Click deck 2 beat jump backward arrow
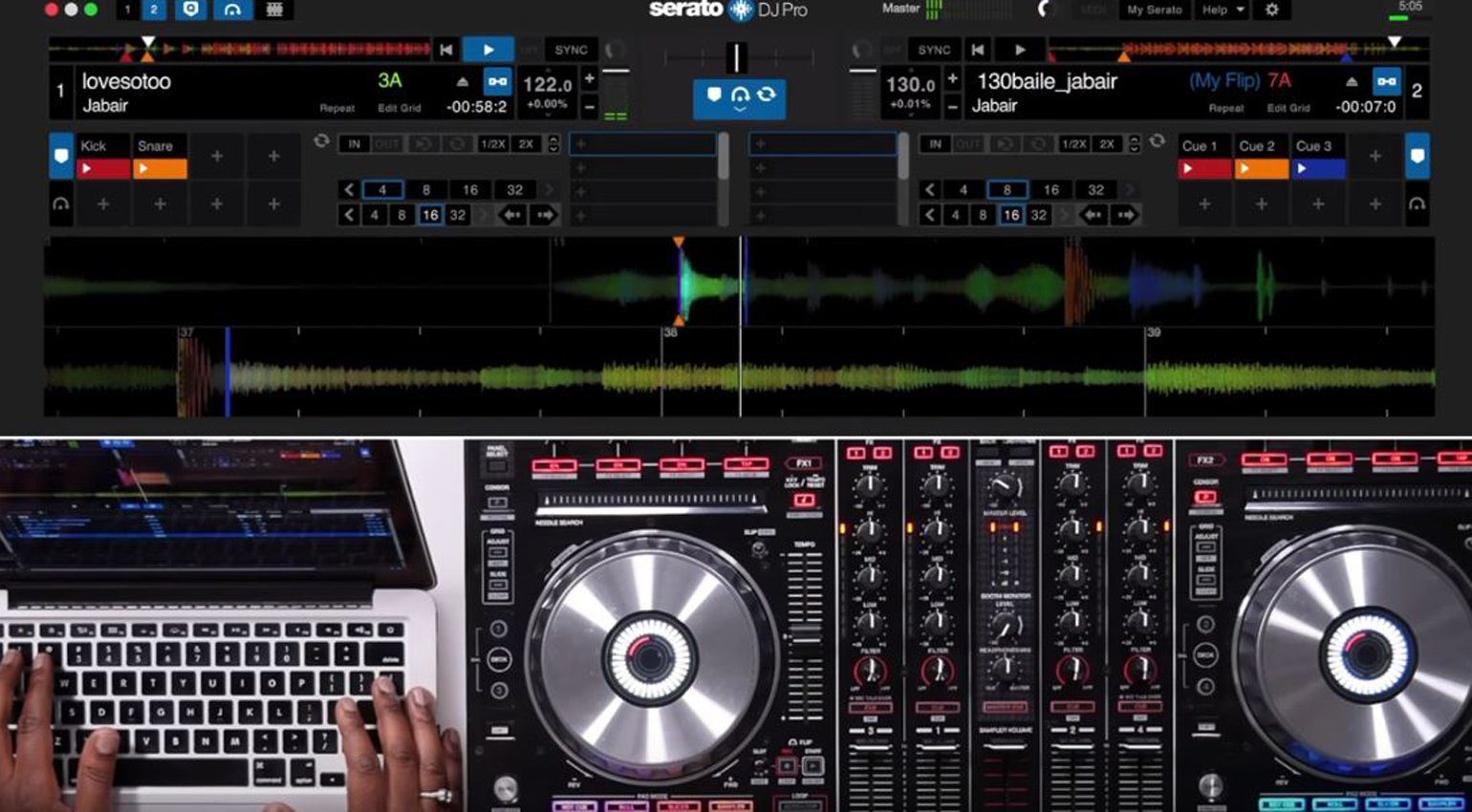 click(x=1093, y=215)
